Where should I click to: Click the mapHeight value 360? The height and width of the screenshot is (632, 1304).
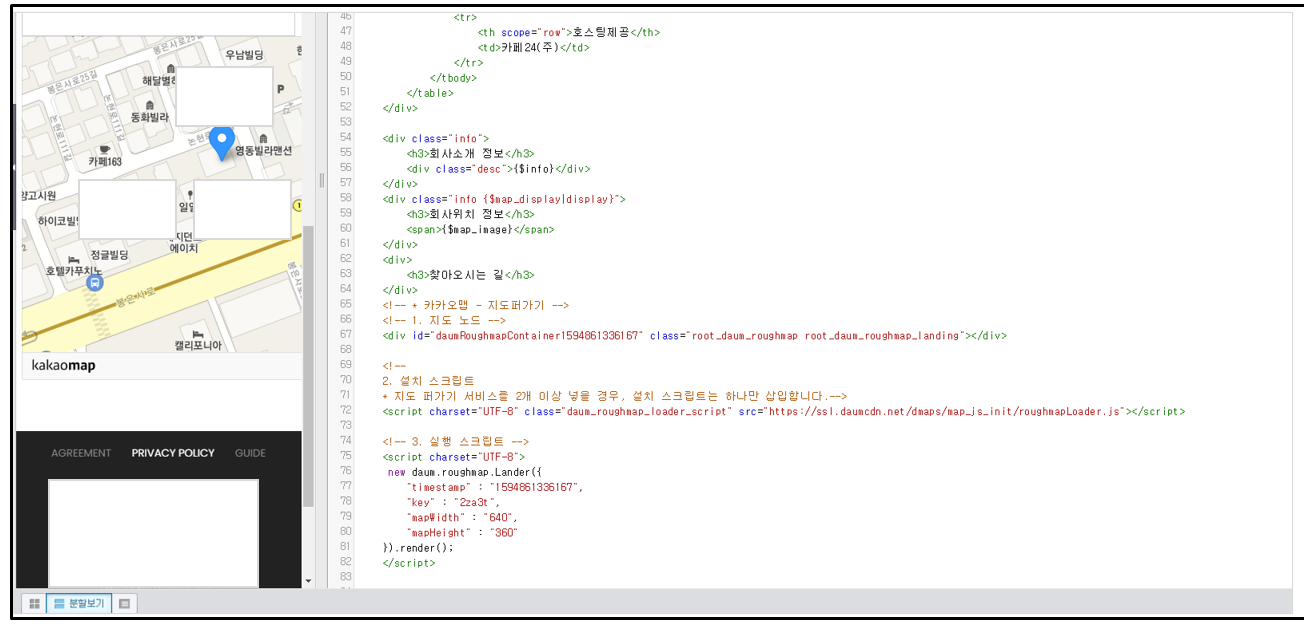pos(504,532)
